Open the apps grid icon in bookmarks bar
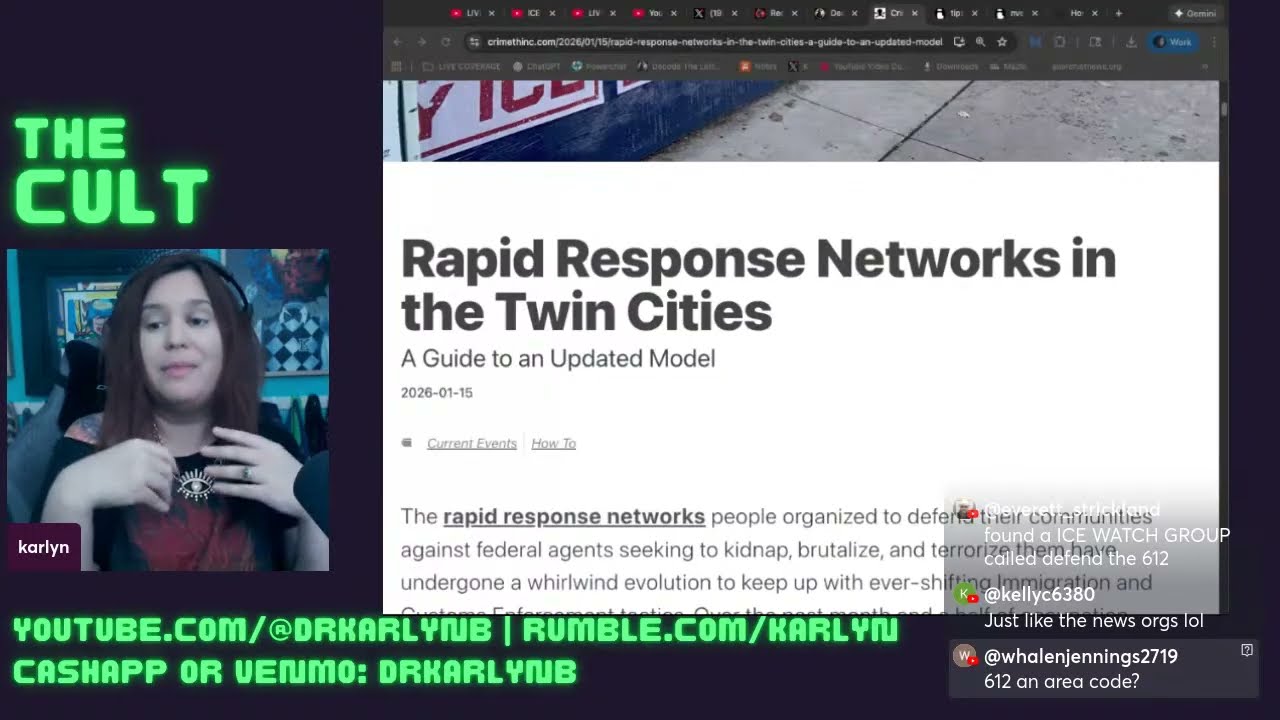 (396, 67)
